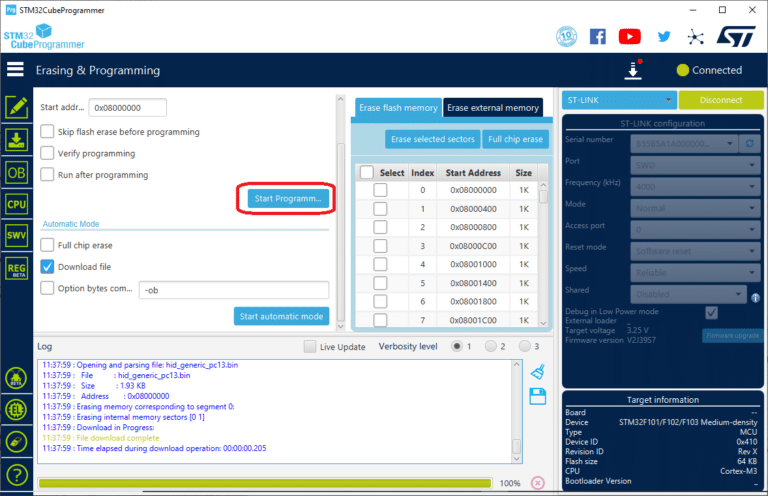Check the Select all sectors header box
The image size is (768, 496).
366,172
